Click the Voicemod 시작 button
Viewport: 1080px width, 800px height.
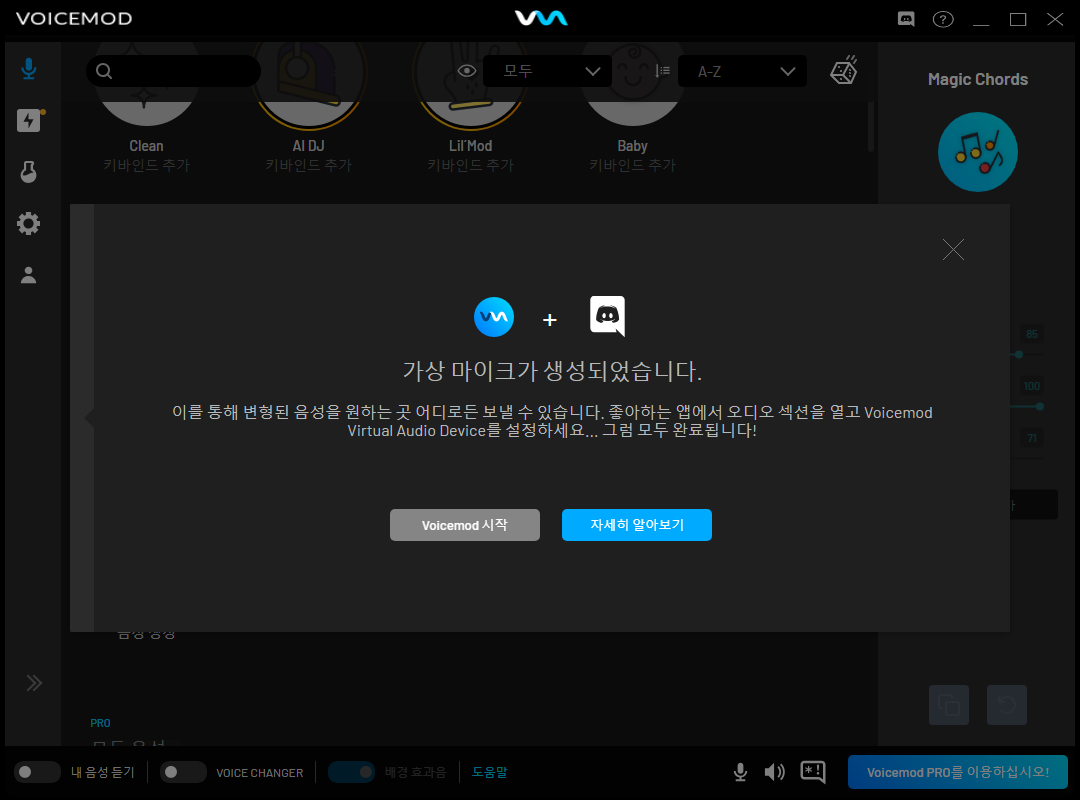point(465,525)
